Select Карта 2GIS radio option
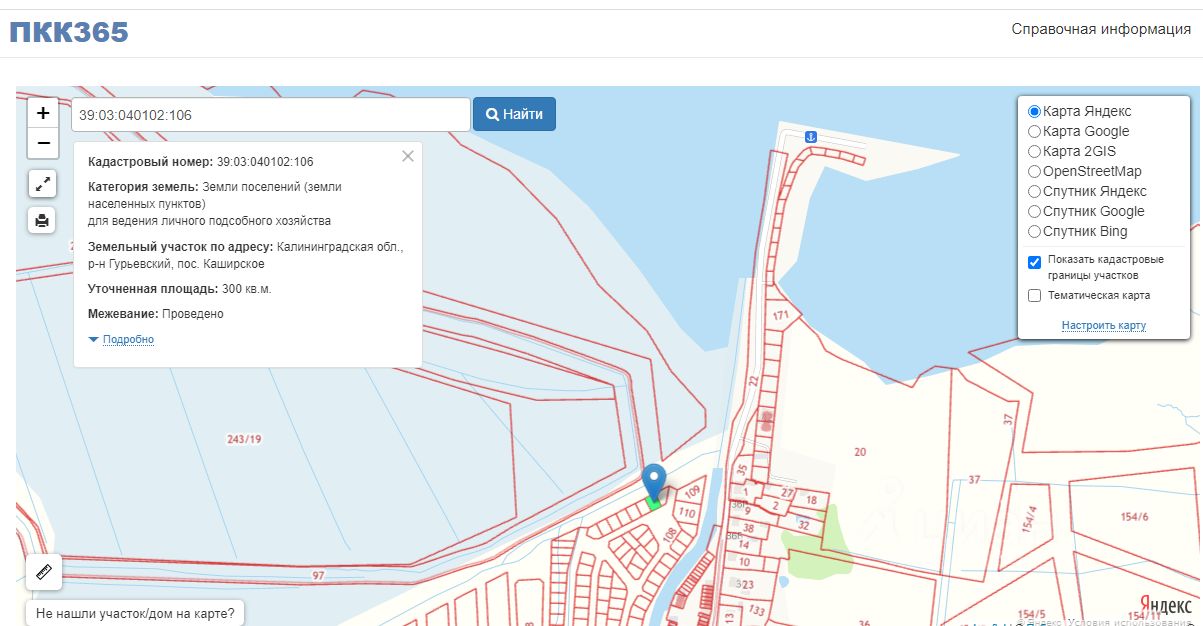The image size is (1203, 626). click(1035, 152)
